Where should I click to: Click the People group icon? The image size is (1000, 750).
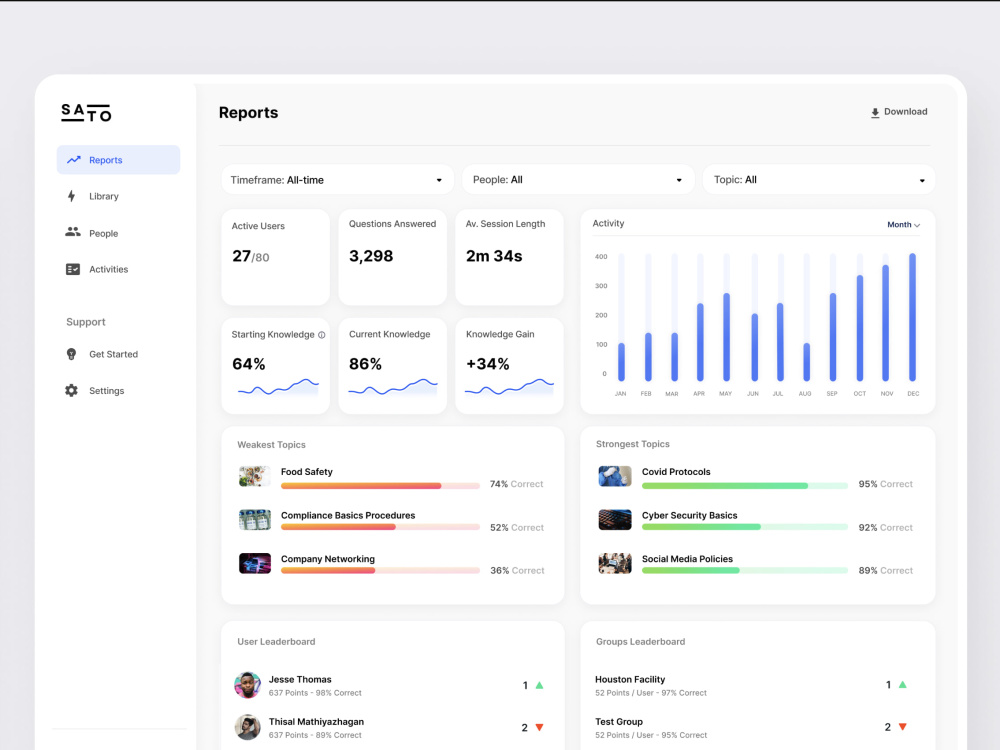[73, 232]
